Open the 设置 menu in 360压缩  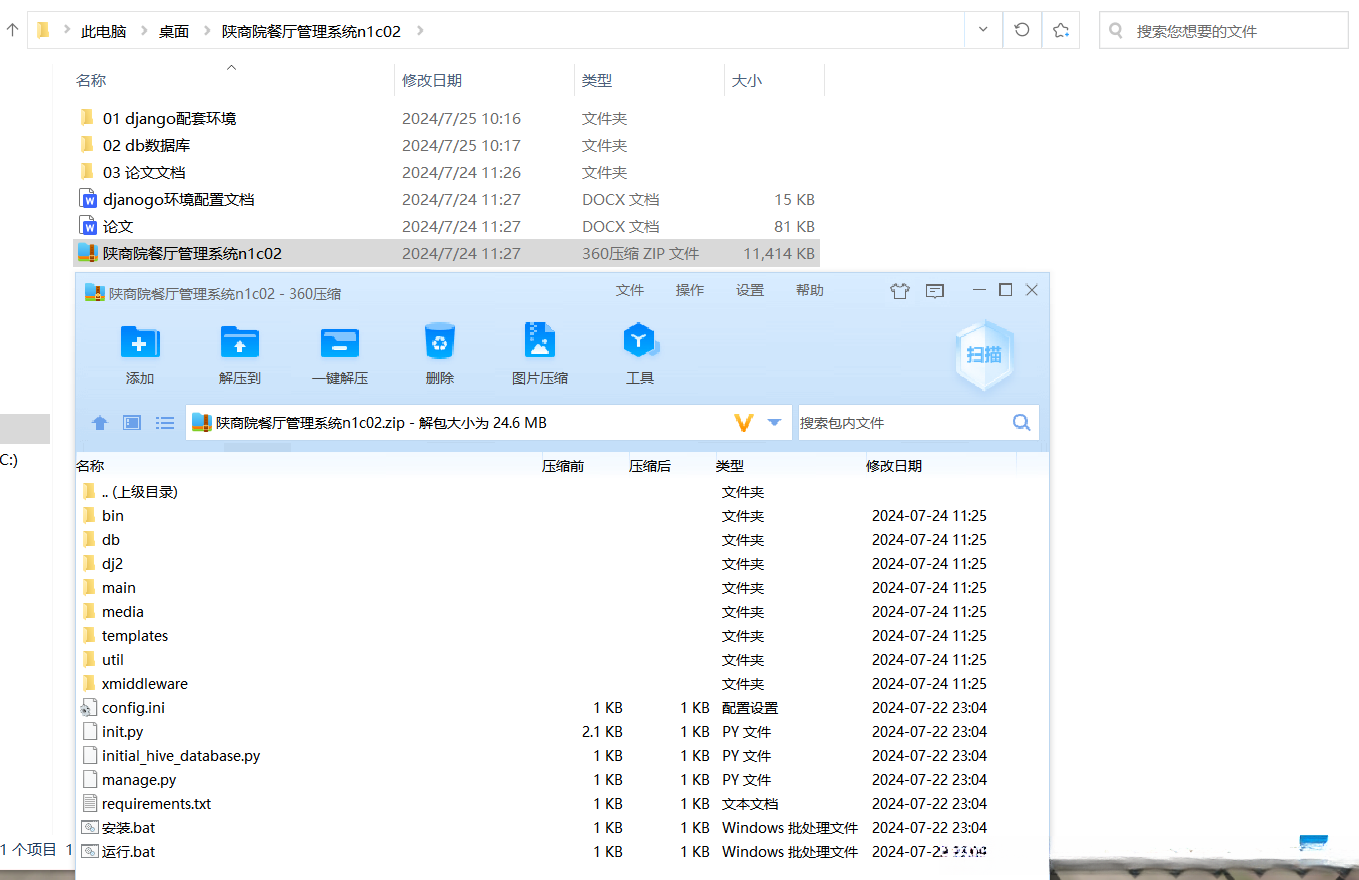click(x=750, y=290)
